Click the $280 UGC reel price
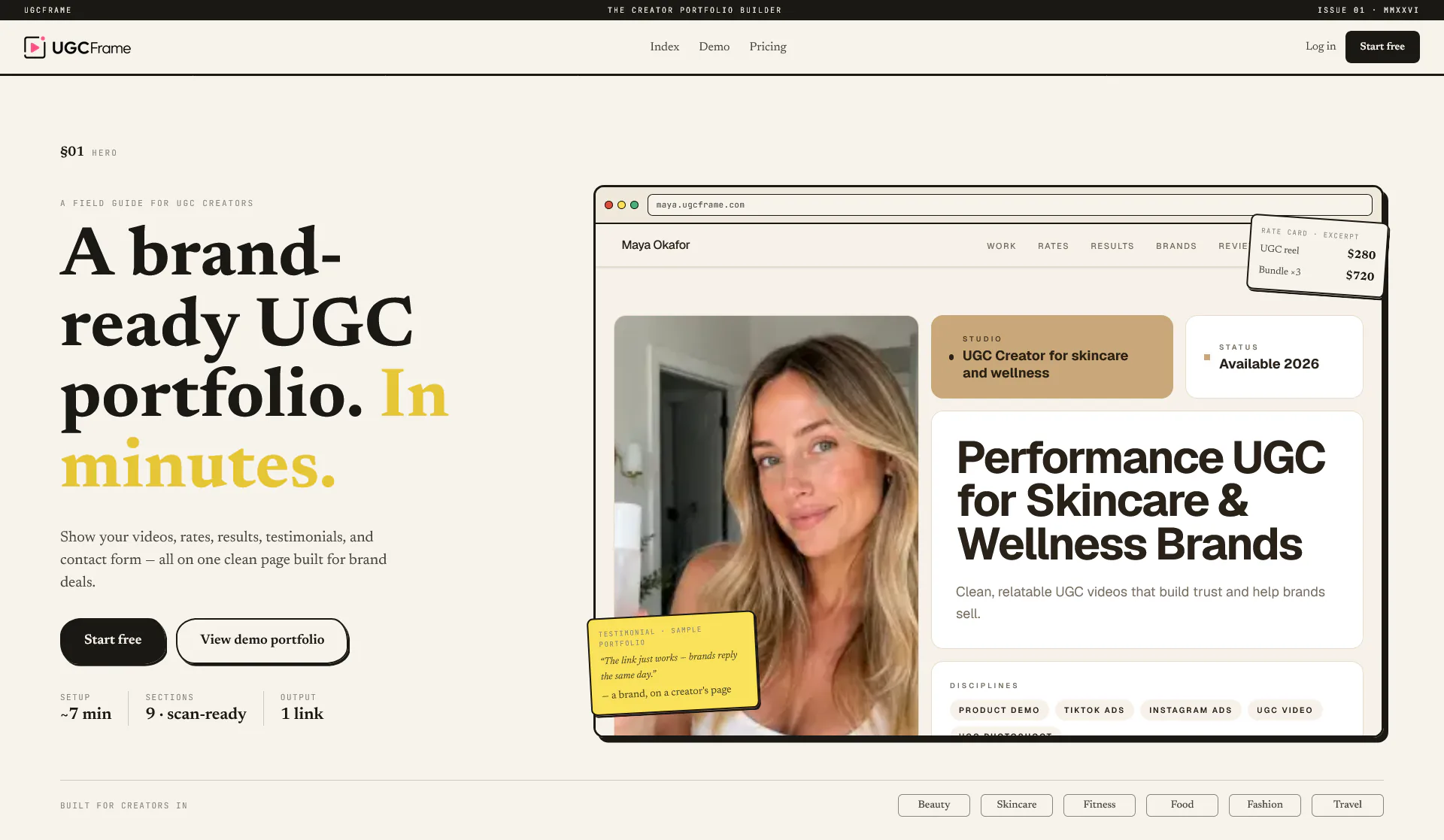The height and width of the screenshot is (840, 1444). (x=1361, y=254)
